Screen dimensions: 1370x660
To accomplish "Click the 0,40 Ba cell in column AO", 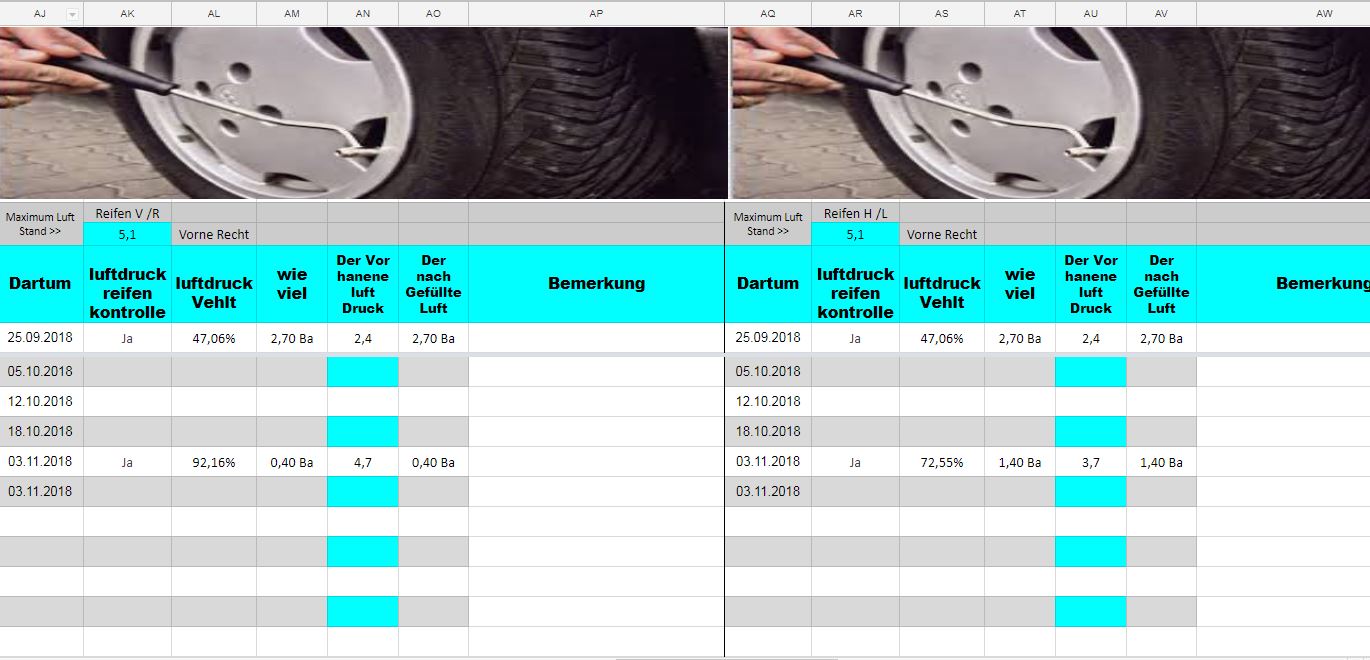I will (x=433, y=462).
